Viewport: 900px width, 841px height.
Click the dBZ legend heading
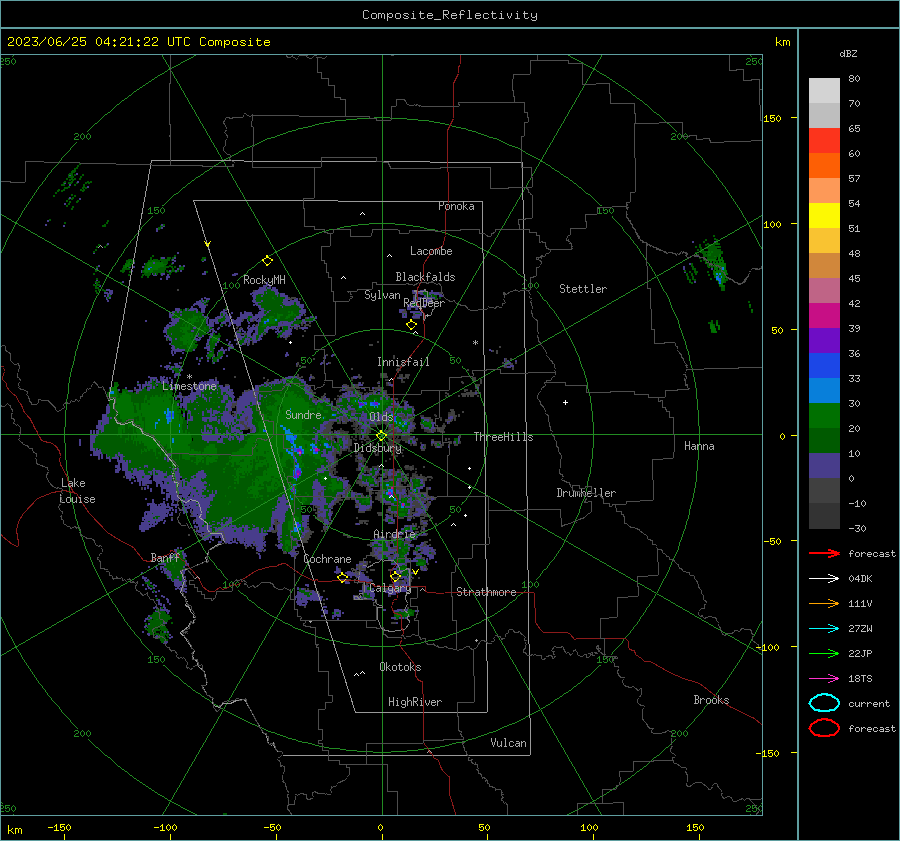click(848, 53)
